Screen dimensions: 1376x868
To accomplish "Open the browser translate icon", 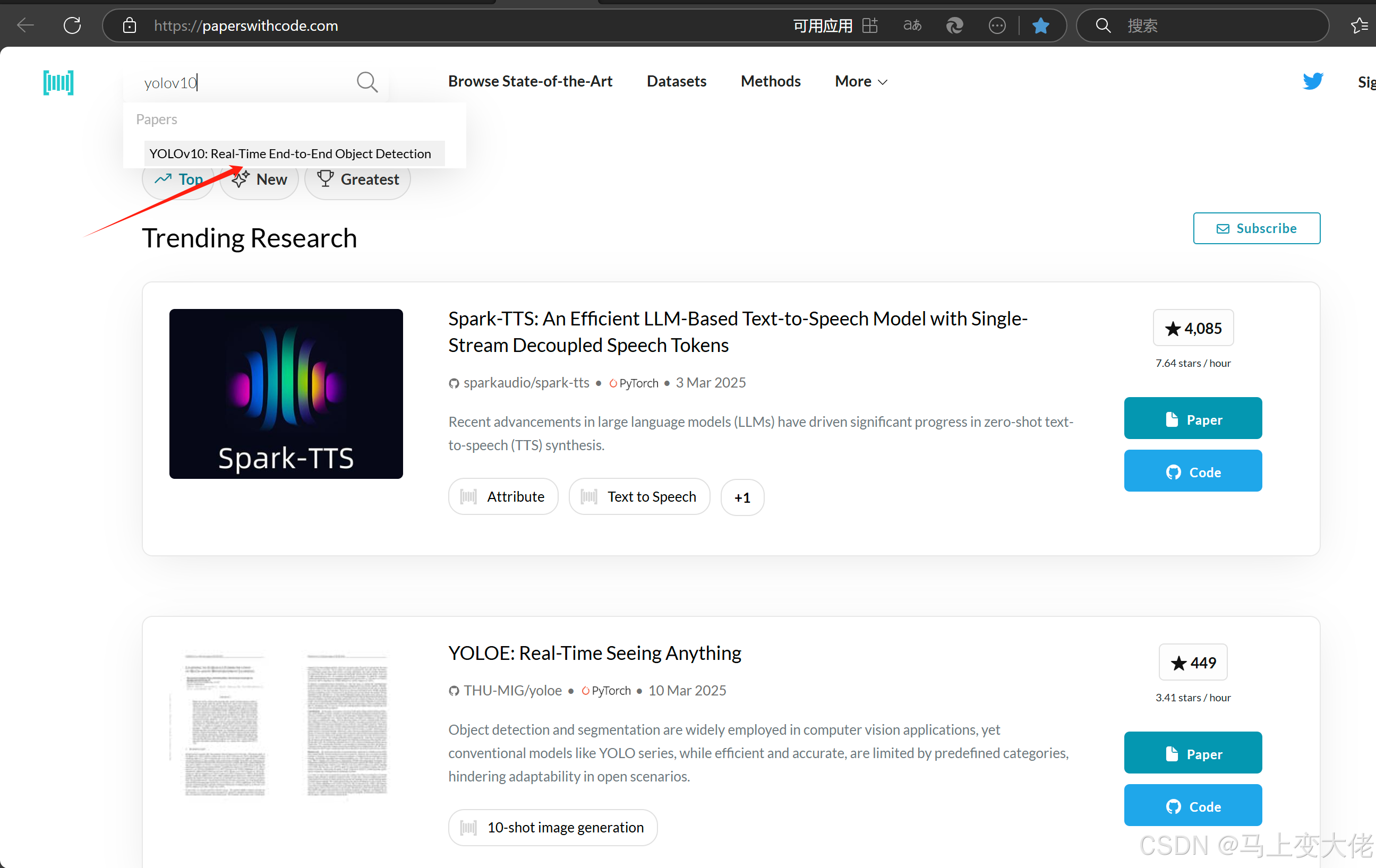I will (x=912, y=25).
